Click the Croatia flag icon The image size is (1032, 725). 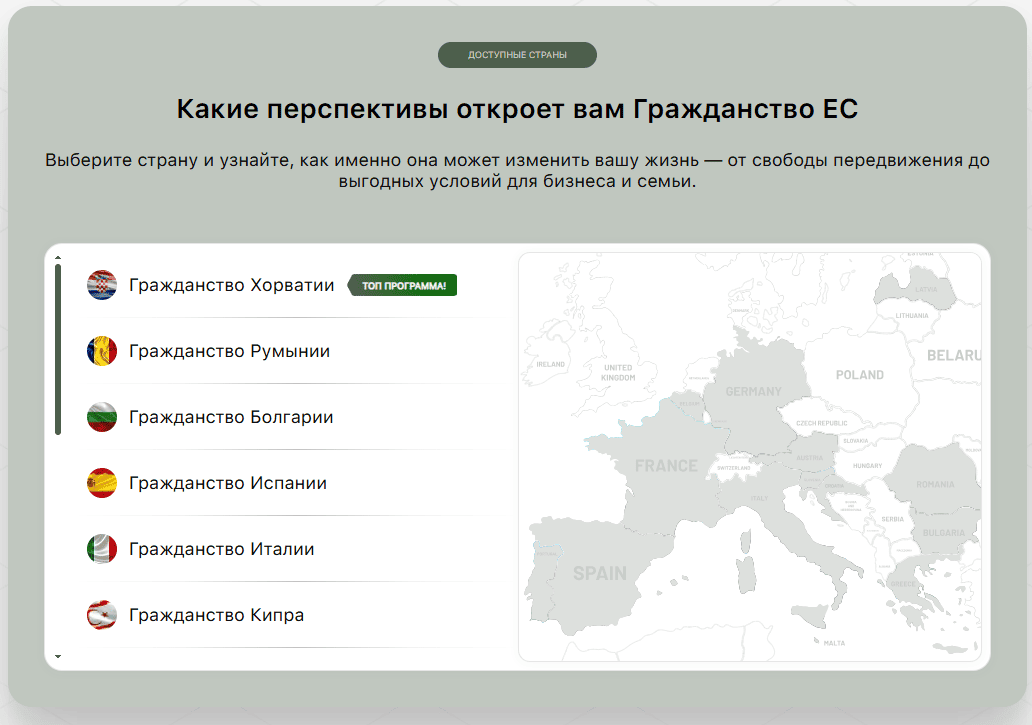(x=102, y=285)
